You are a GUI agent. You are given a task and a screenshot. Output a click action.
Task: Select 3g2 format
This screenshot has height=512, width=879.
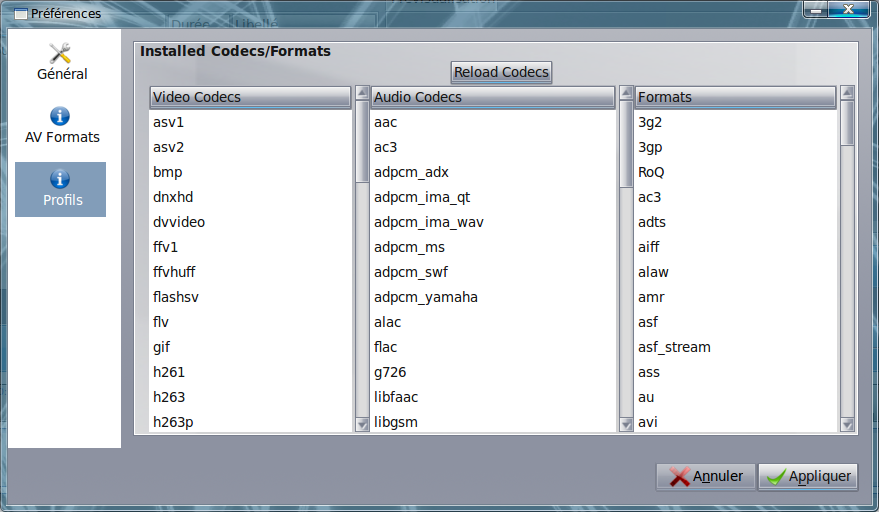[735, 122]
